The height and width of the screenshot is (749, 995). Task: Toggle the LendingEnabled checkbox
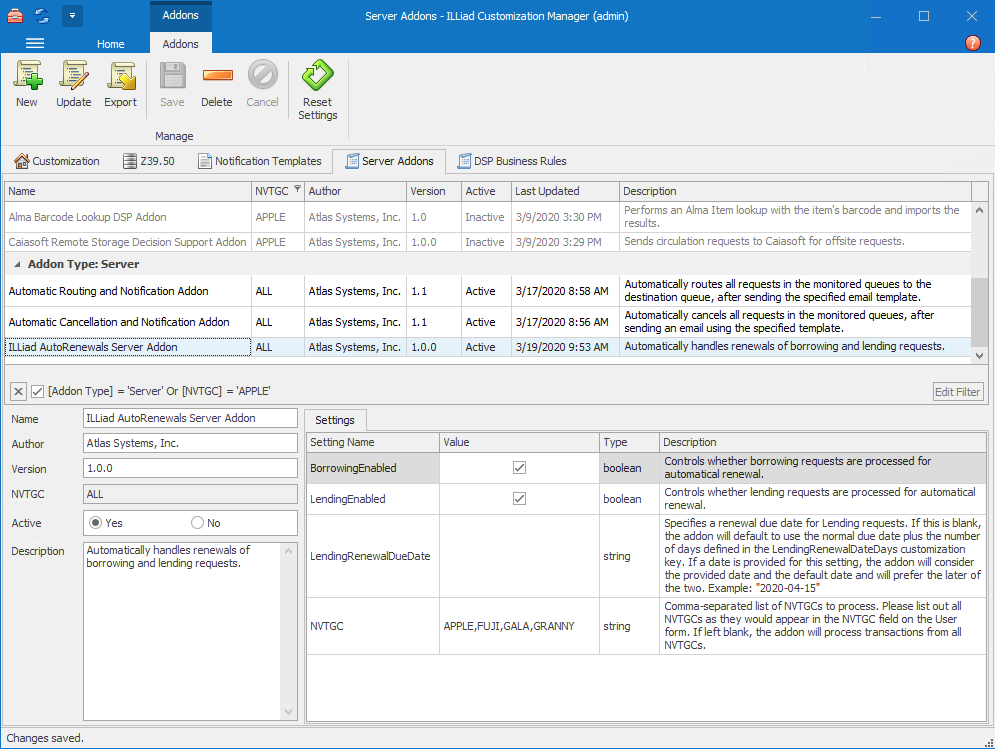pos(519,499)
